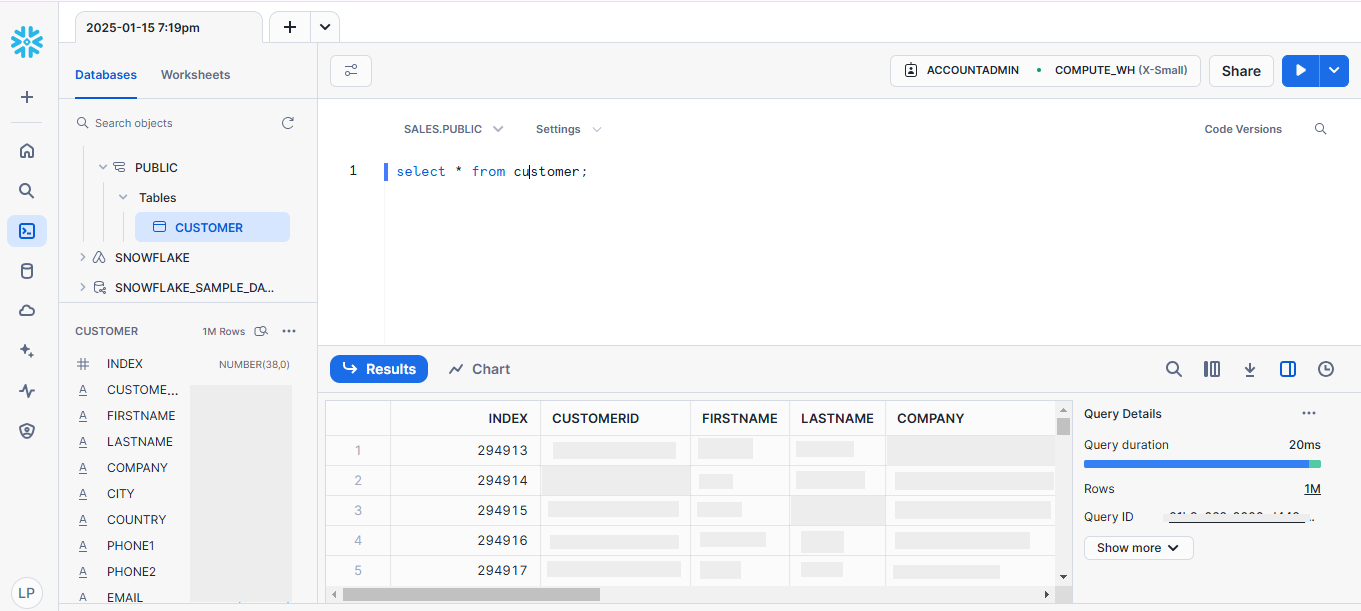Expand the SNOWFLAKE database node
The height and width of the screenshot is (611, 1361).
click(83, 258)
